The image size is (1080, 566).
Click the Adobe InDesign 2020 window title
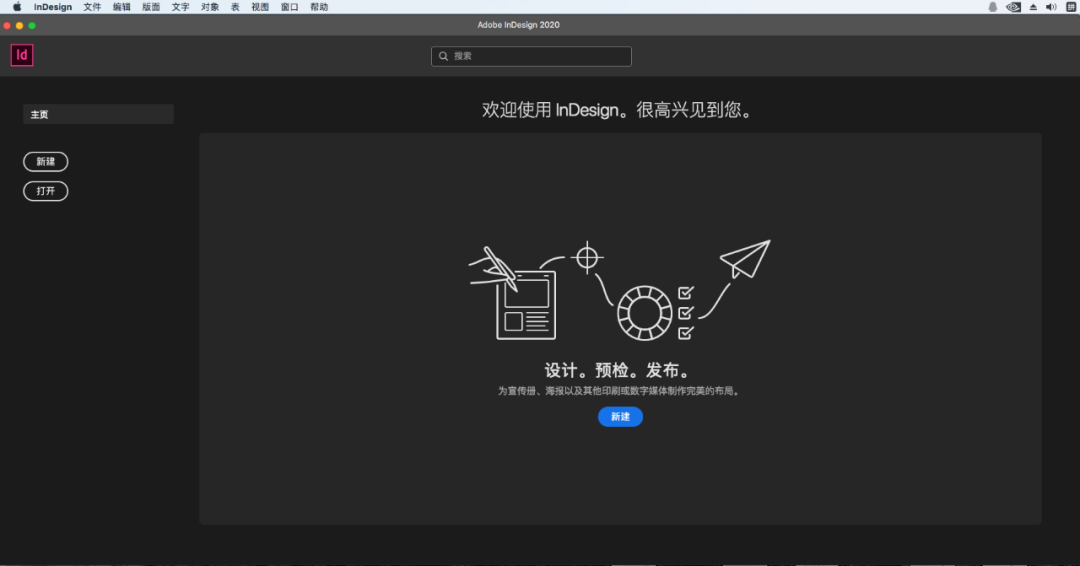tap(519, 25)
